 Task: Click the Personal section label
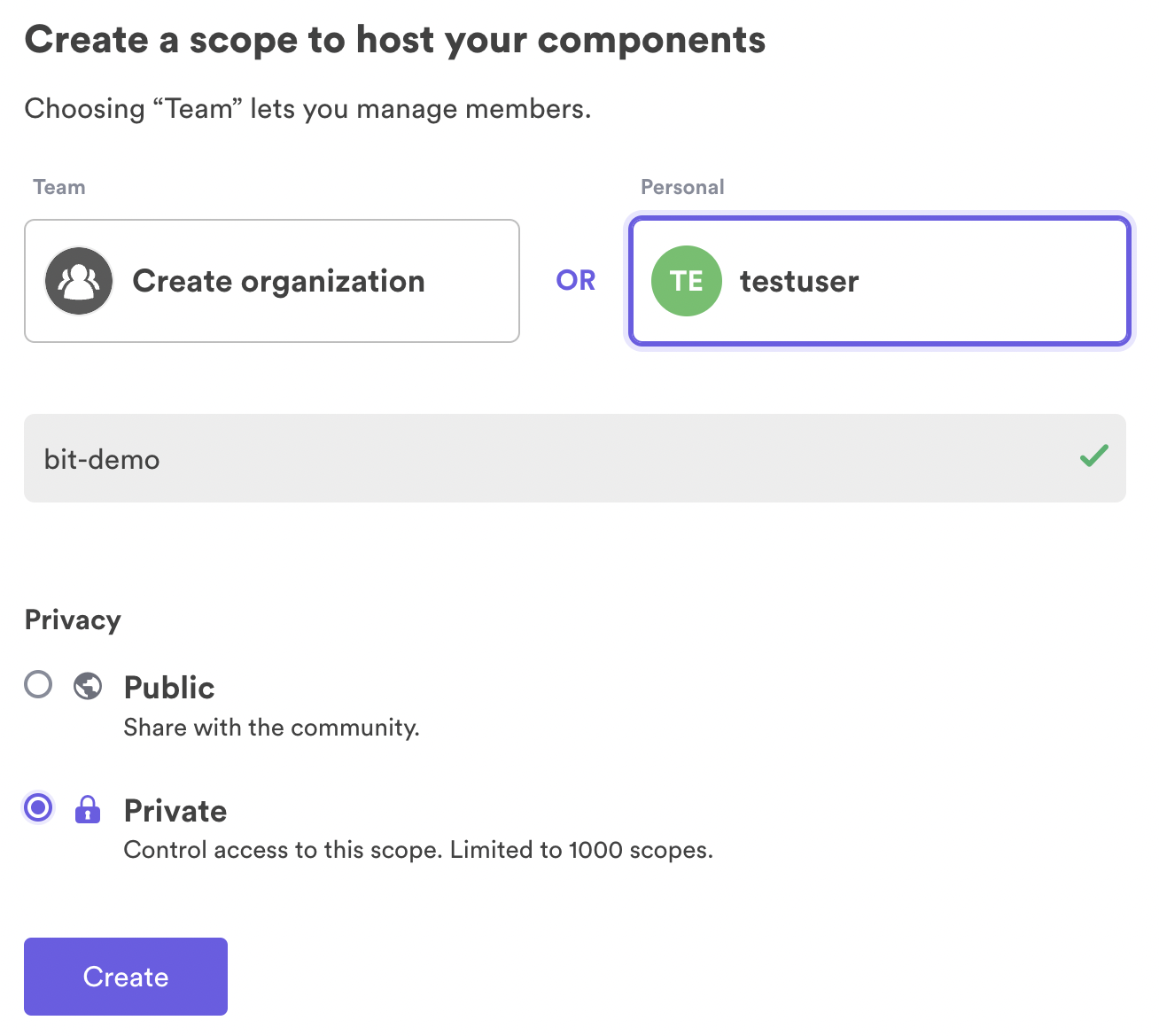[x=682, y=187]
